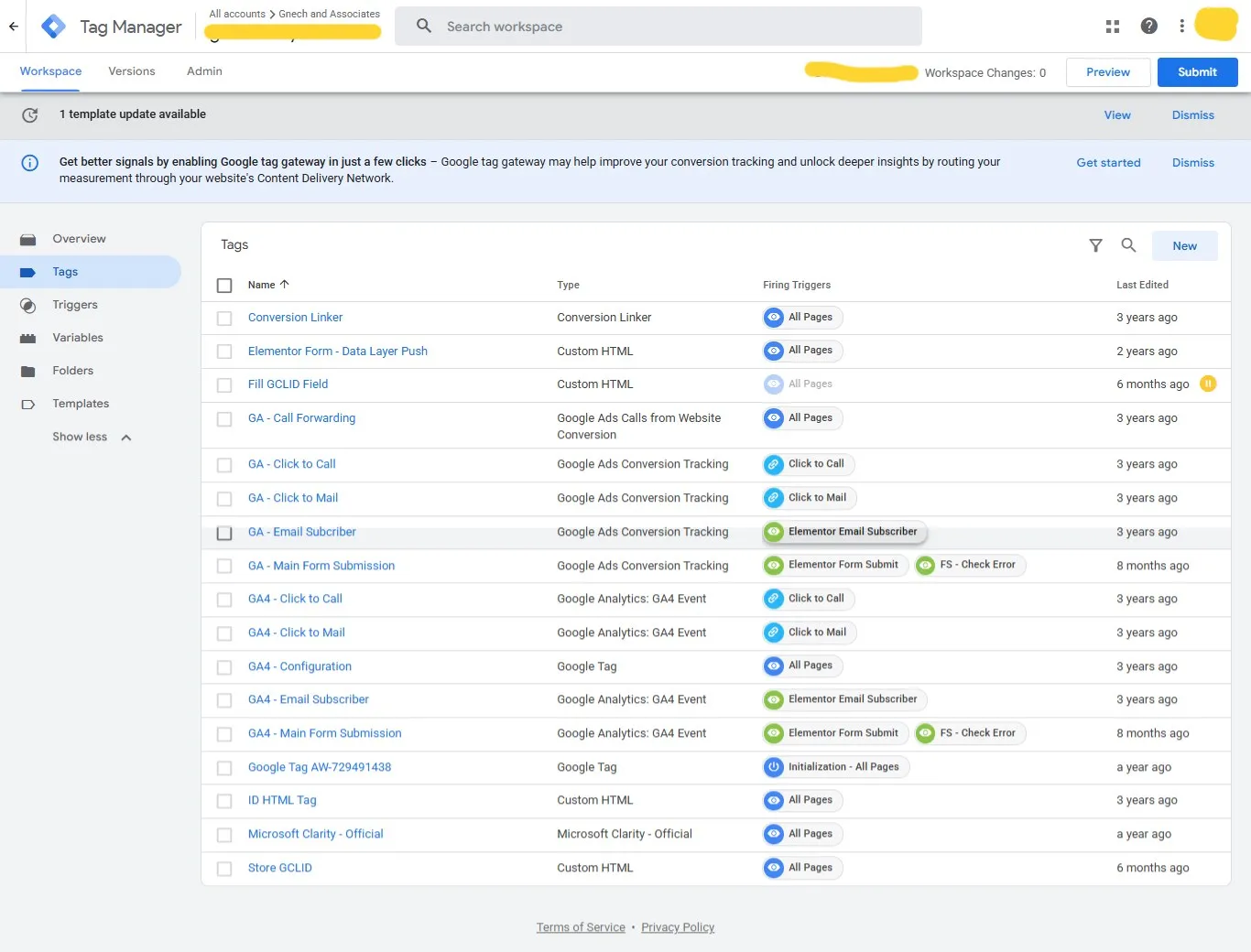This screenshot has width=1251, height=952.
Task: Click Get started for Google tag gateway
Action: tap(1108, 163)
